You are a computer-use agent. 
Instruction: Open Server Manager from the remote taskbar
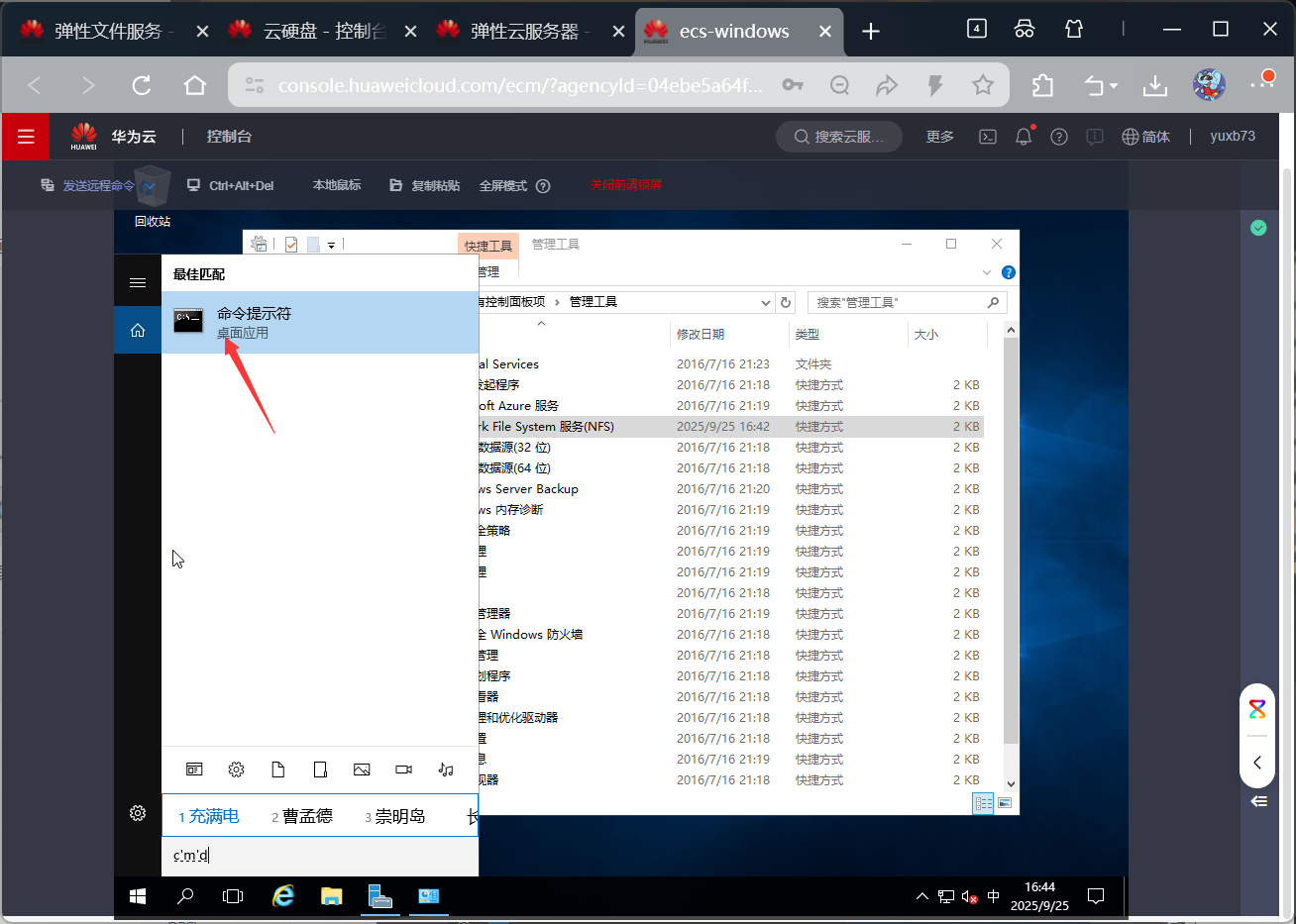pos(379,896)
